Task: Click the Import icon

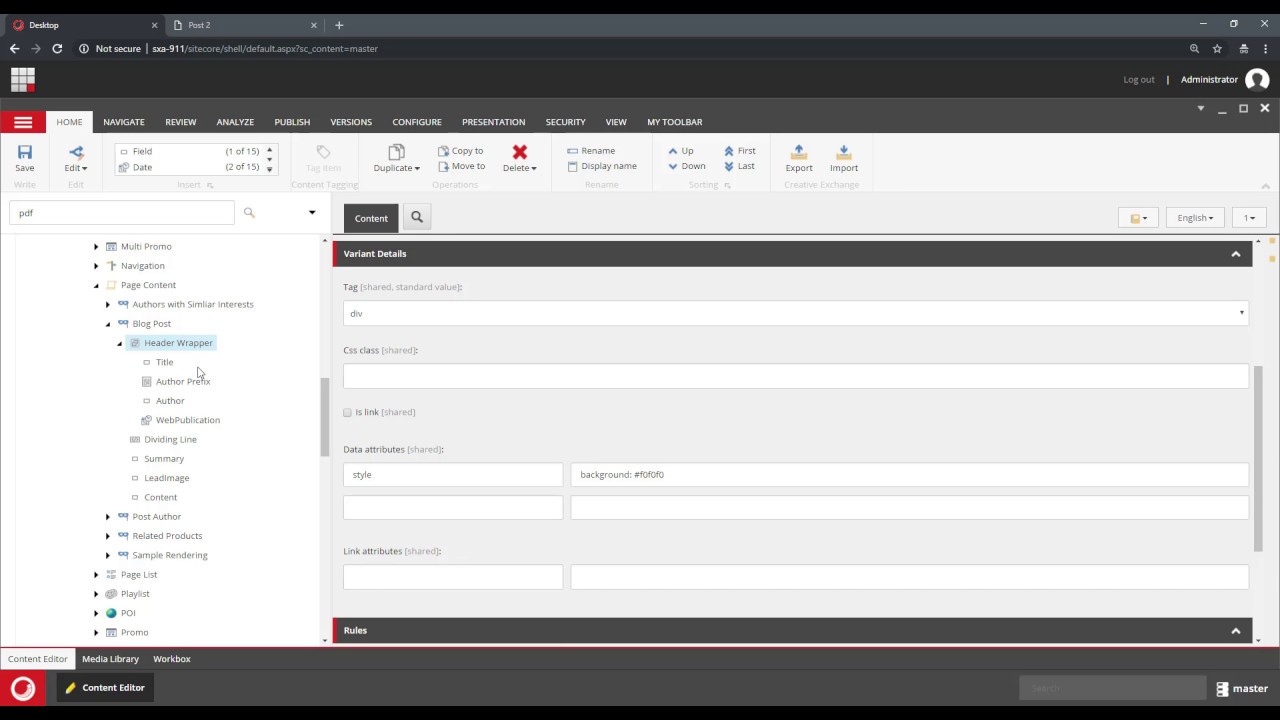Action: pos(843,152)
